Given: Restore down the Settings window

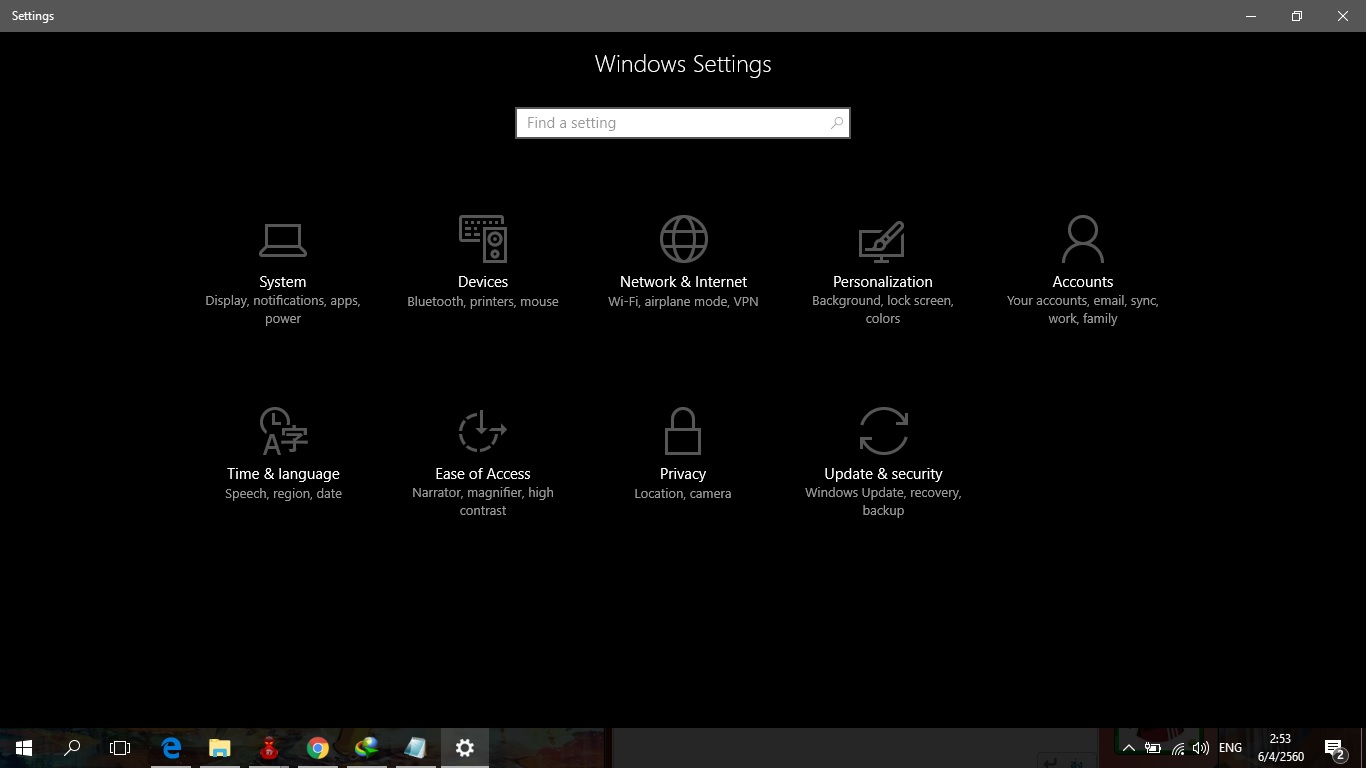Looking at the screenshot, I should click(1297, 16).
